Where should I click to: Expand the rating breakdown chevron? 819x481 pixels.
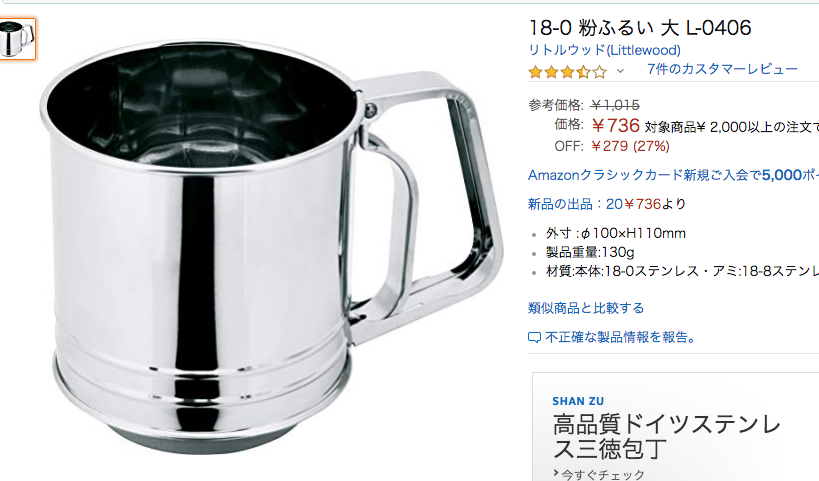[620, 71]
